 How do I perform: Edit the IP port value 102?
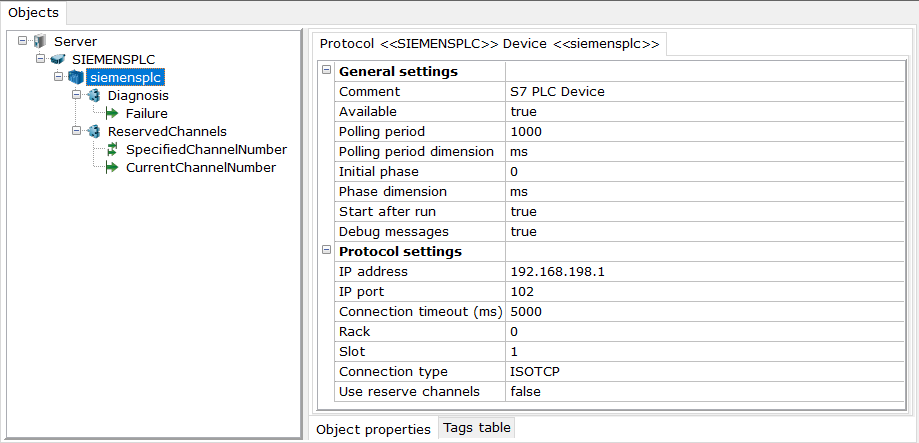pyautogui.click(x=705, y=291)
